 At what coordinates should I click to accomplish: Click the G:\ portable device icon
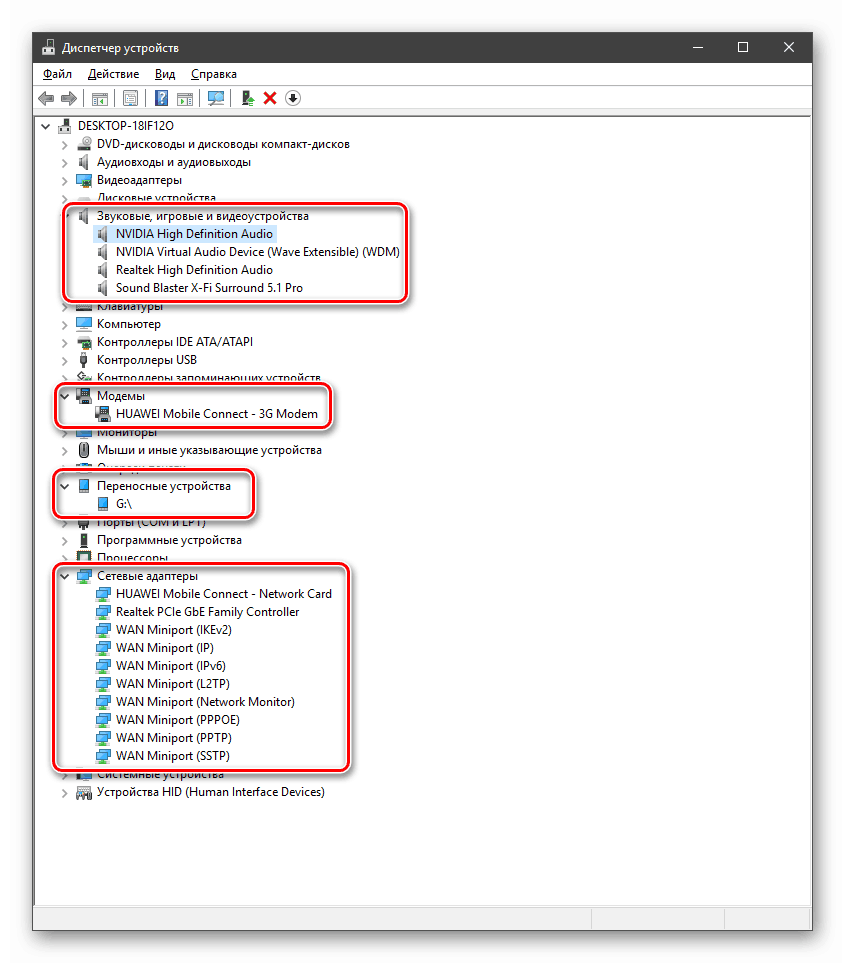pos(103,504)
